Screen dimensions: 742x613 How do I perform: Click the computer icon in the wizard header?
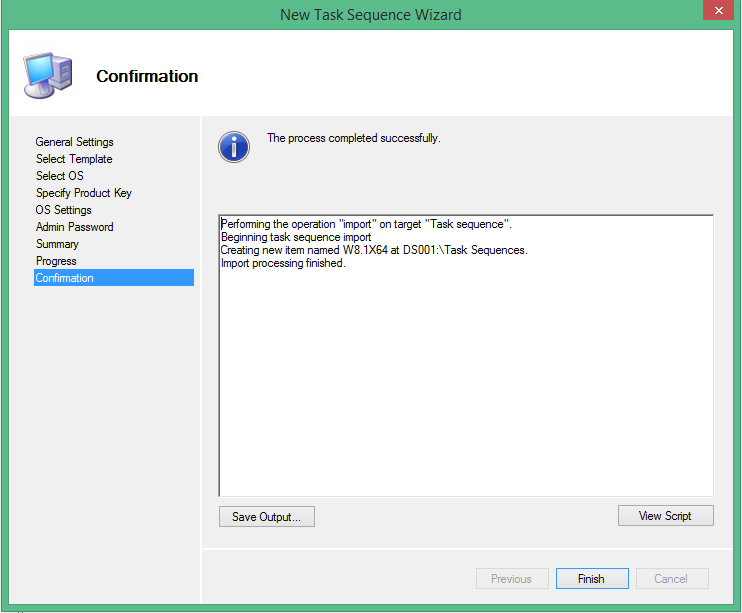[46, 75]
